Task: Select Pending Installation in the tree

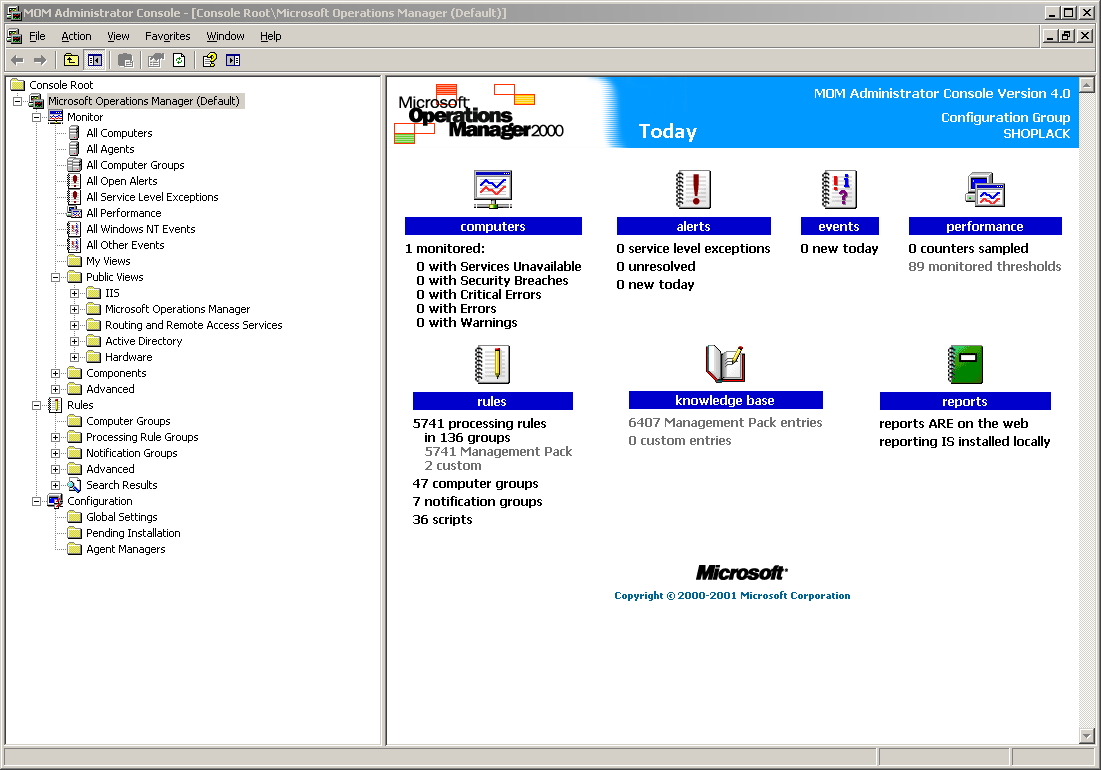Action: (x=133, y=533)
